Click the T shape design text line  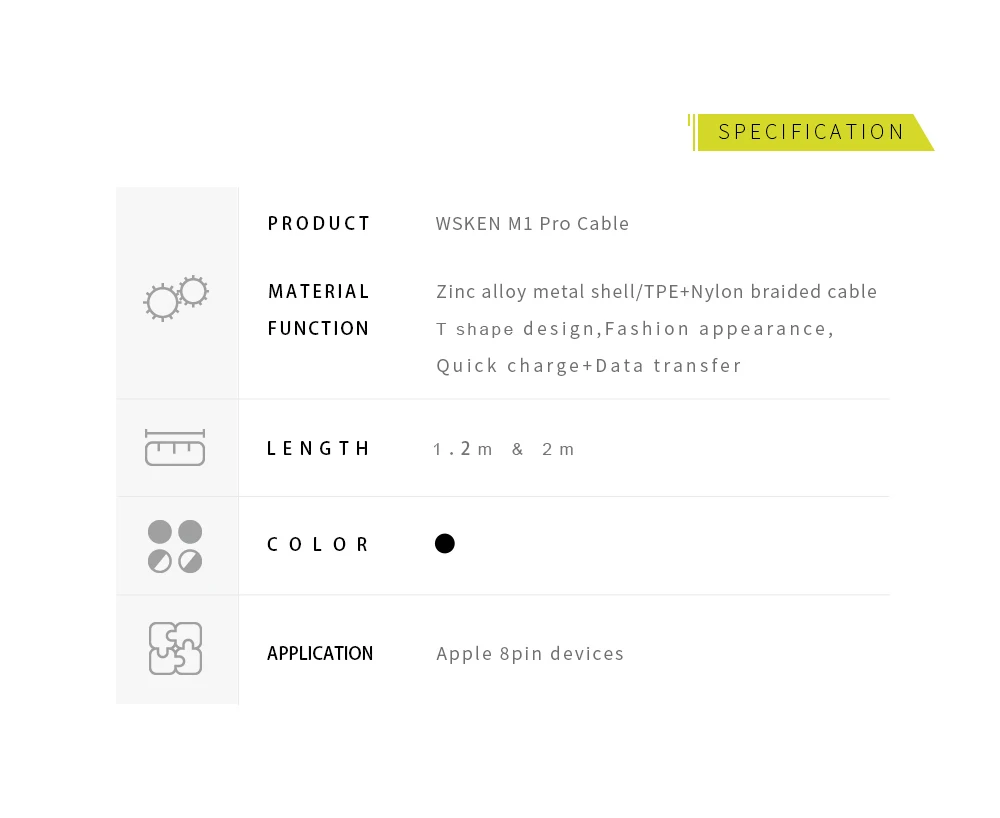(x=635, y=329)
